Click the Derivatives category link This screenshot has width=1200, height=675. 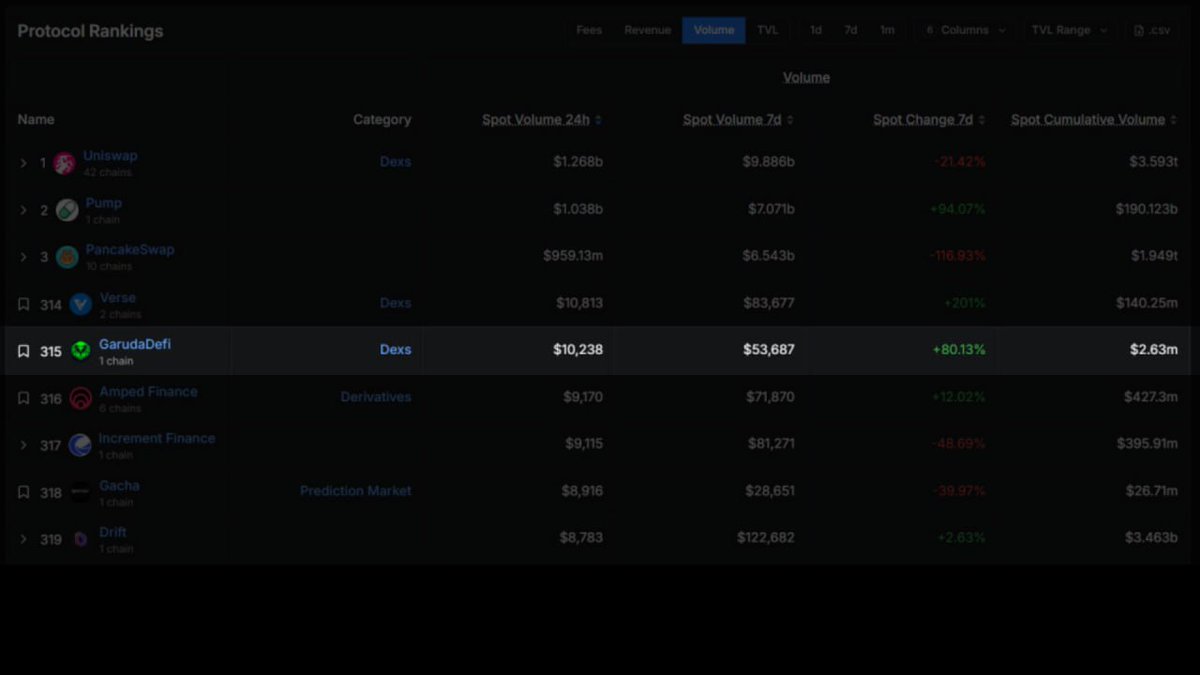(x=376, y=397)
